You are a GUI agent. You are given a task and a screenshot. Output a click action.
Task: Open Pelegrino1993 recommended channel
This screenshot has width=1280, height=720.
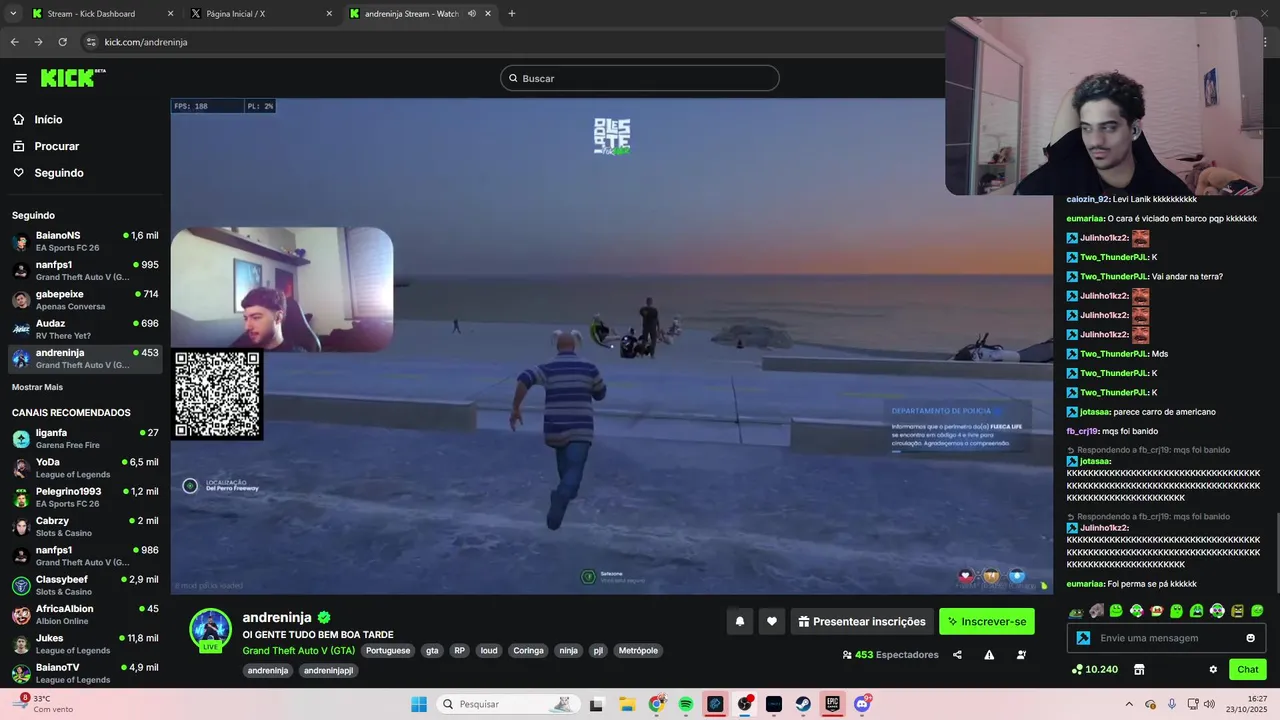point(85,497)
